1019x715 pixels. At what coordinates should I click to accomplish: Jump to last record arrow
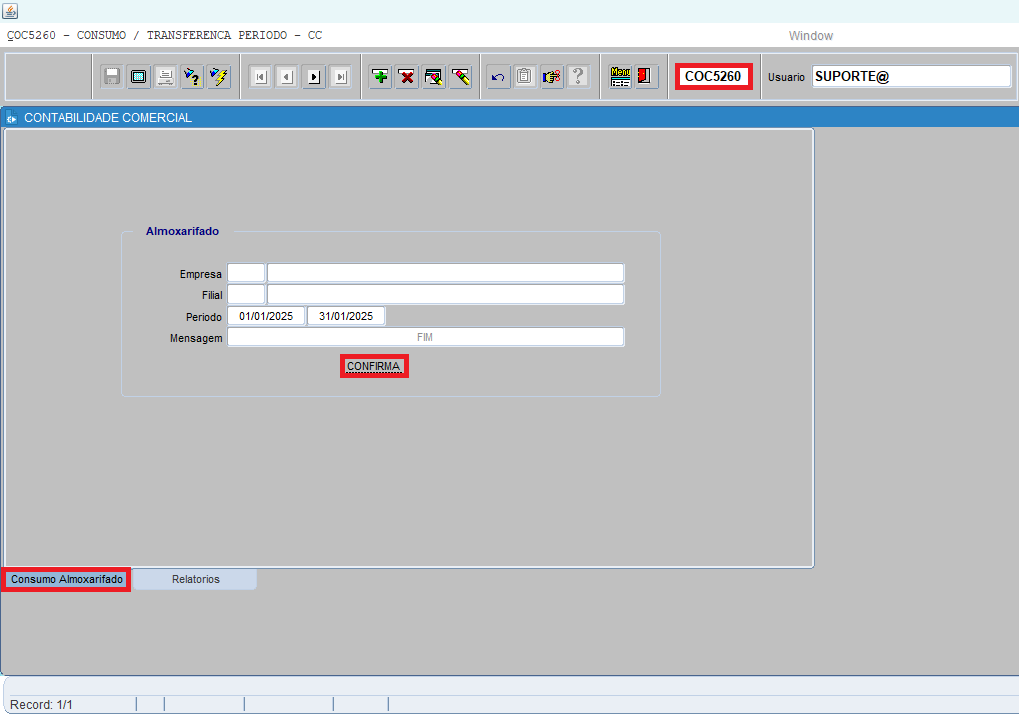[340, 77]
